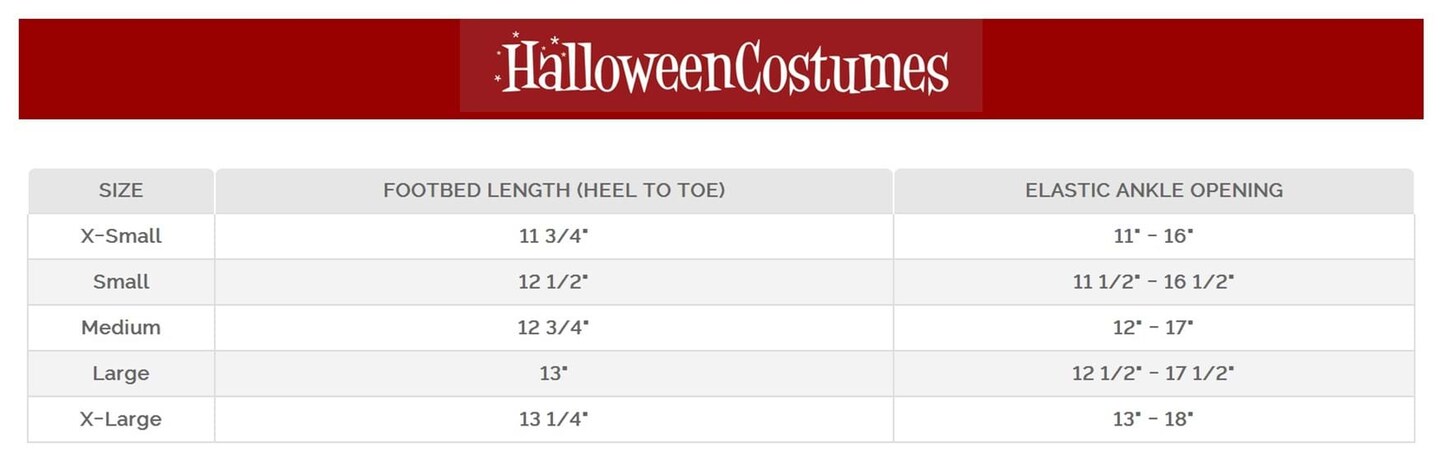The height and width of the screenshot is (470, 1440).
Task: Click the 13" footbed length cell
Action: 553,374
